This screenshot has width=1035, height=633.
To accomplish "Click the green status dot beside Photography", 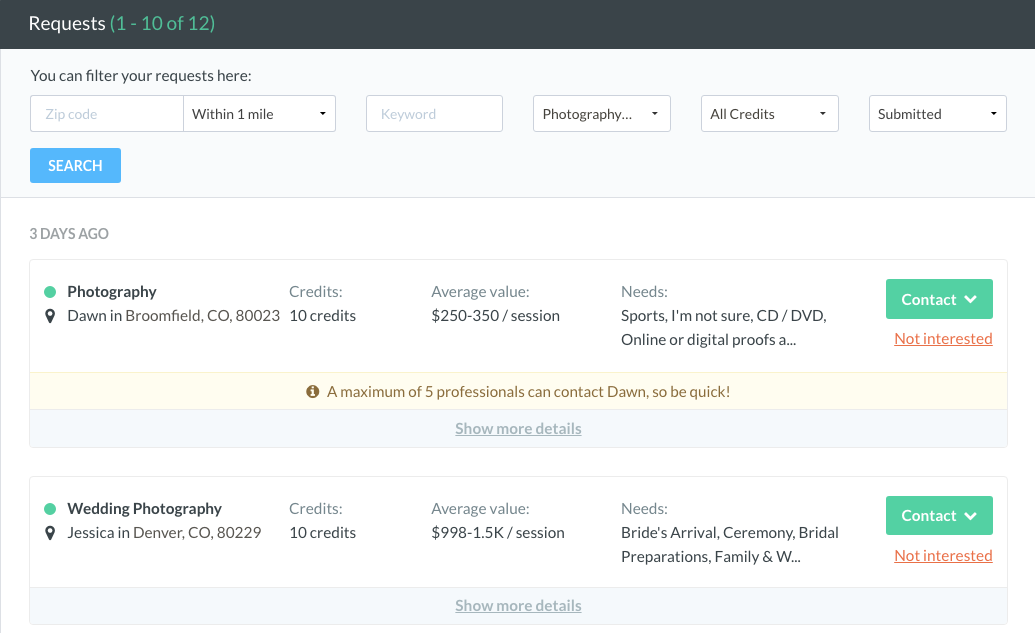I will point(50,292).
